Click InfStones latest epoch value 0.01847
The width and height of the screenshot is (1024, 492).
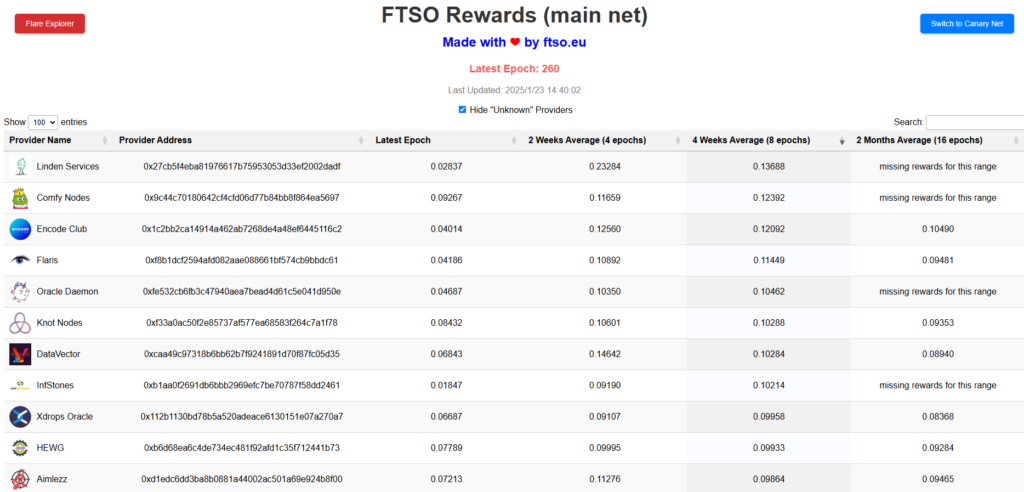coord(446,385)
